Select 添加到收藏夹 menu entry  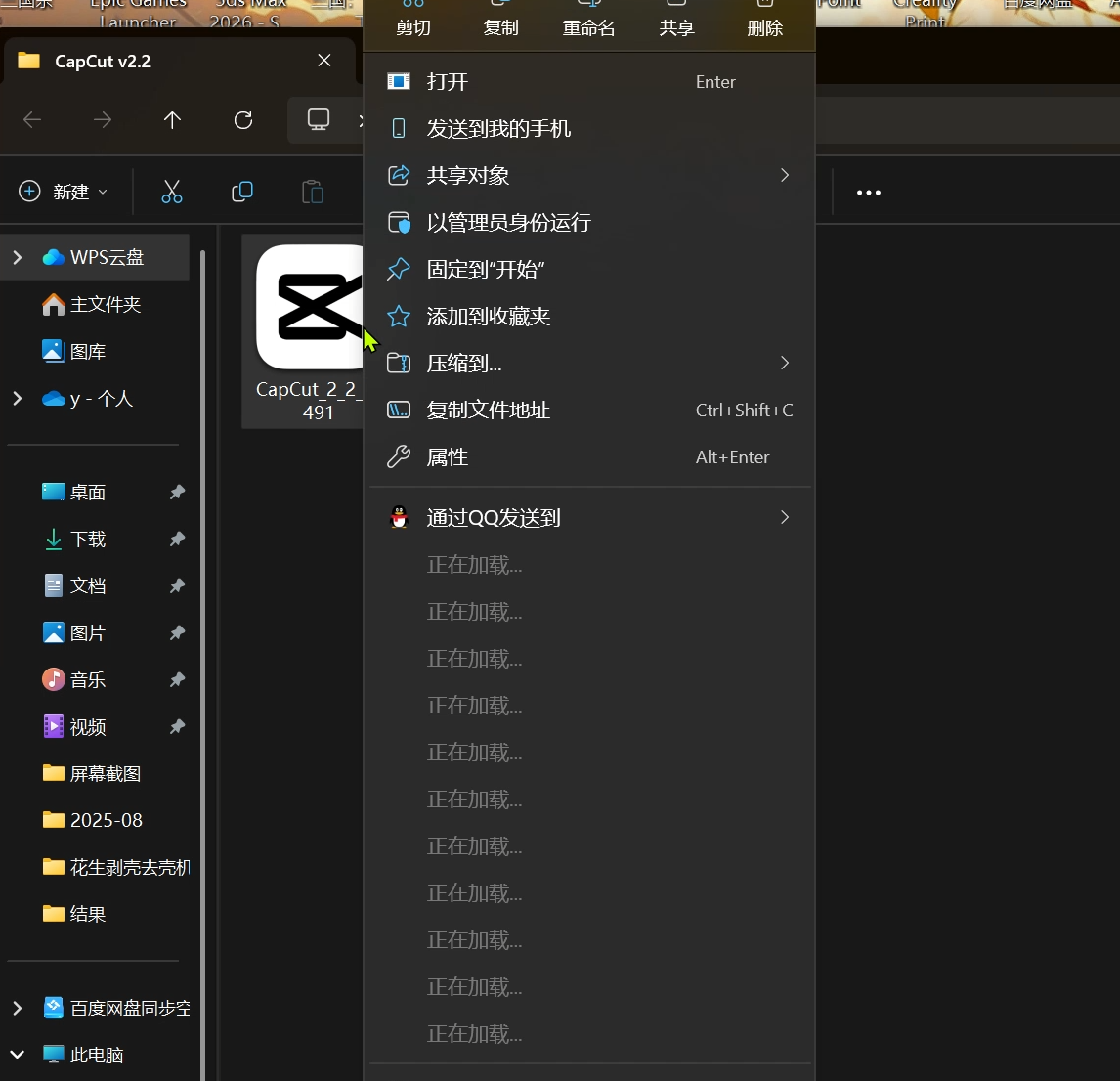pyautogui.click(x=590, y=316)
